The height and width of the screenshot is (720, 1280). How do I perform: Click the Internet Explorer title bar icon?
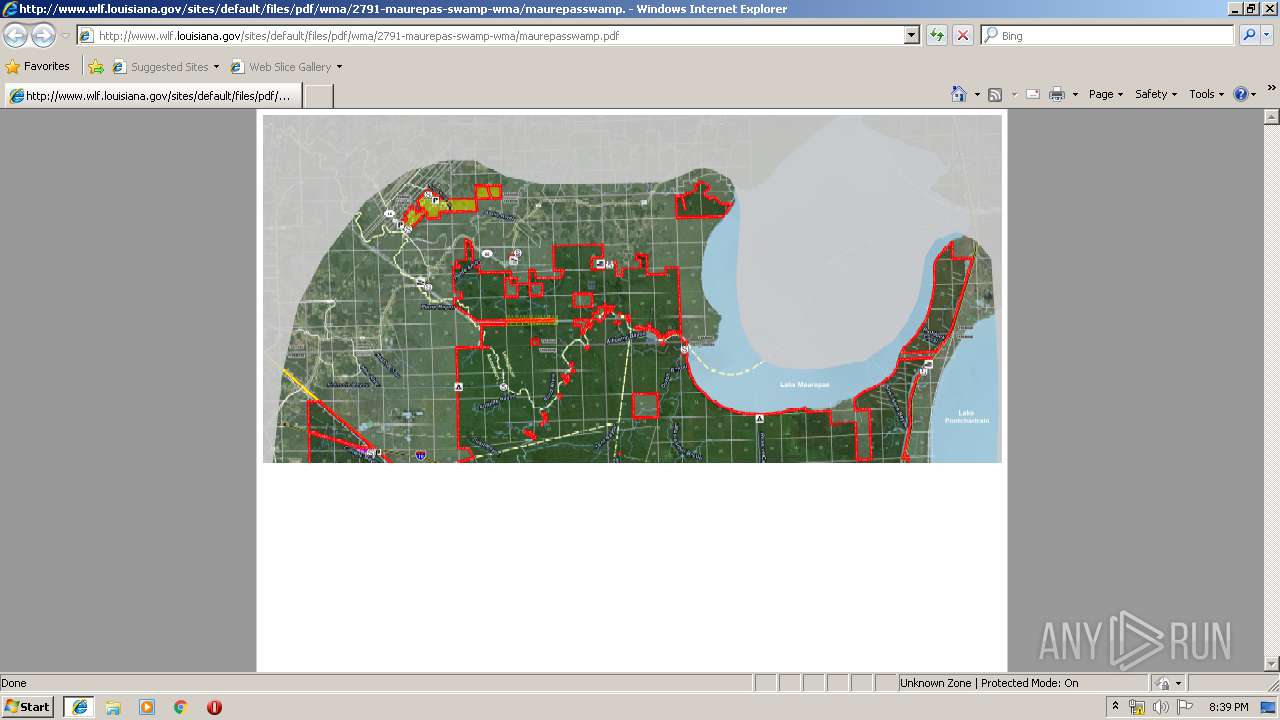tap(10, 9)
